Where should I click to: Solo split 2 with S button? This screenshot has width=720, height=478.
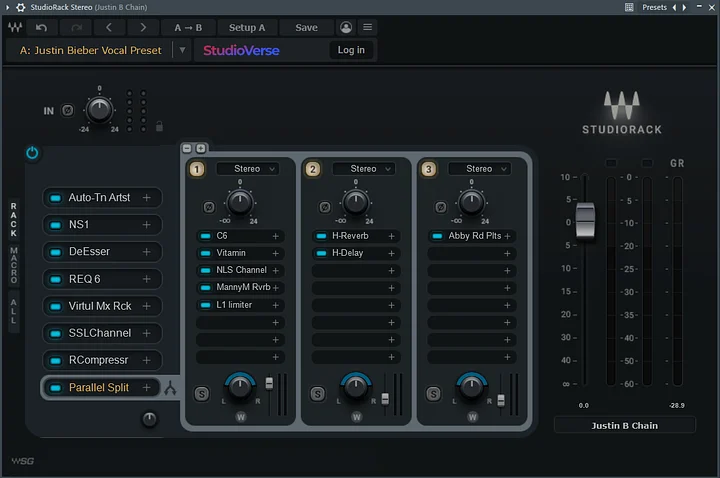[x=317, y=394]
